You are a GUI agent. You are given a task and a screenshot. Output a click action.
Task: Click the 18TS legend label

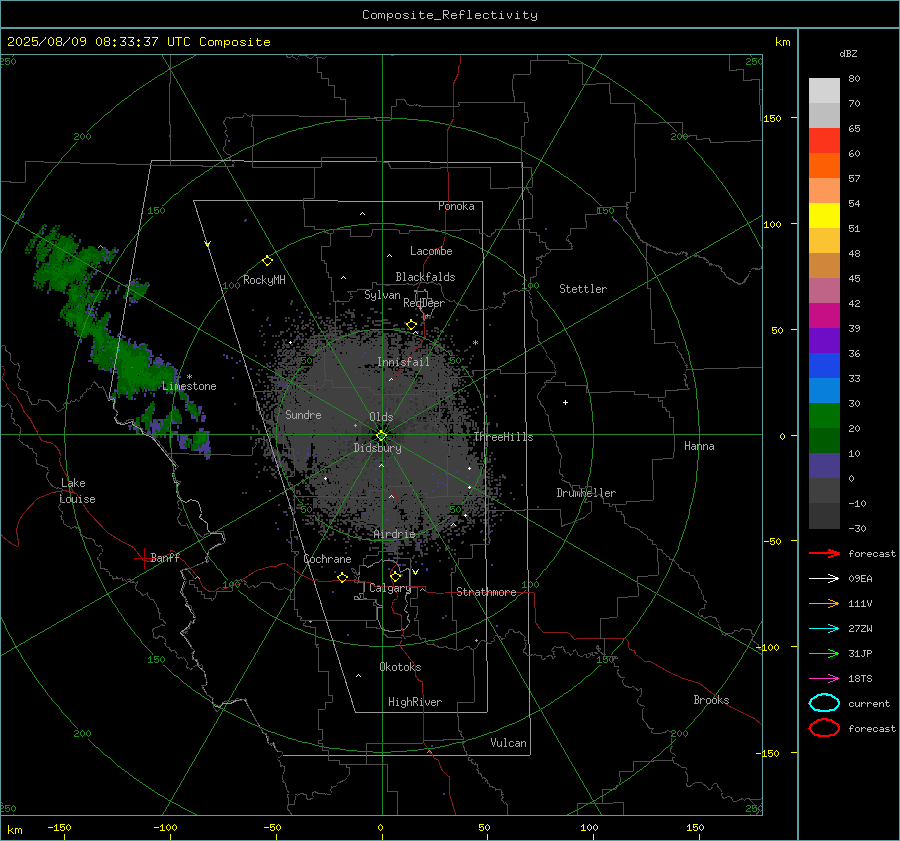click(860, 679)
